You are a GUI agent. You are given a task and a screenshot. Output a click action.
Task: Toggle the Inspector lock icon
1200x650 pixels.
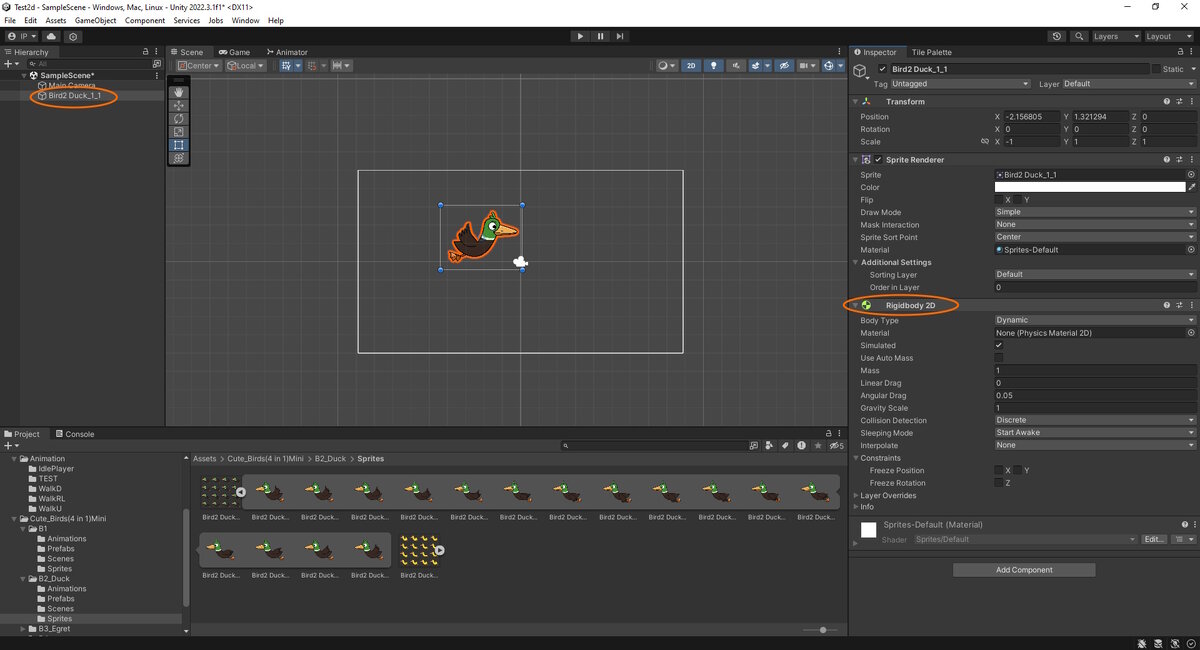1181,52
